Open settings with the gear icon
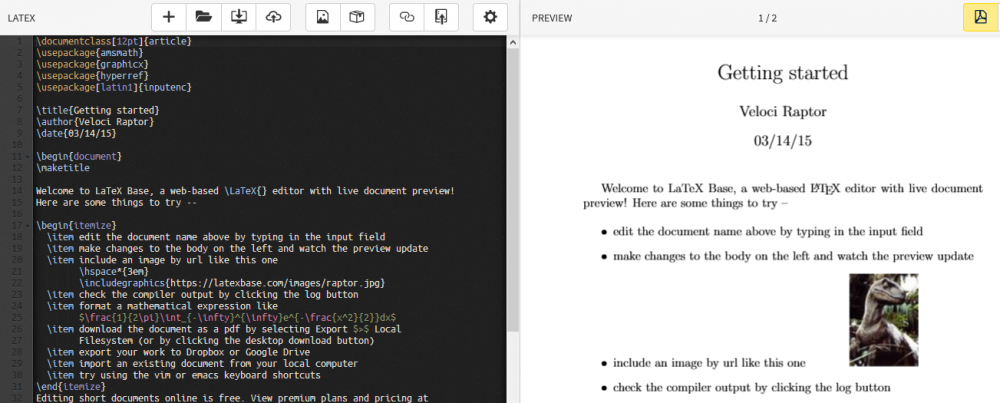Screen dimensions: 1000x403 pyautogui.click(x=489, y=17)
